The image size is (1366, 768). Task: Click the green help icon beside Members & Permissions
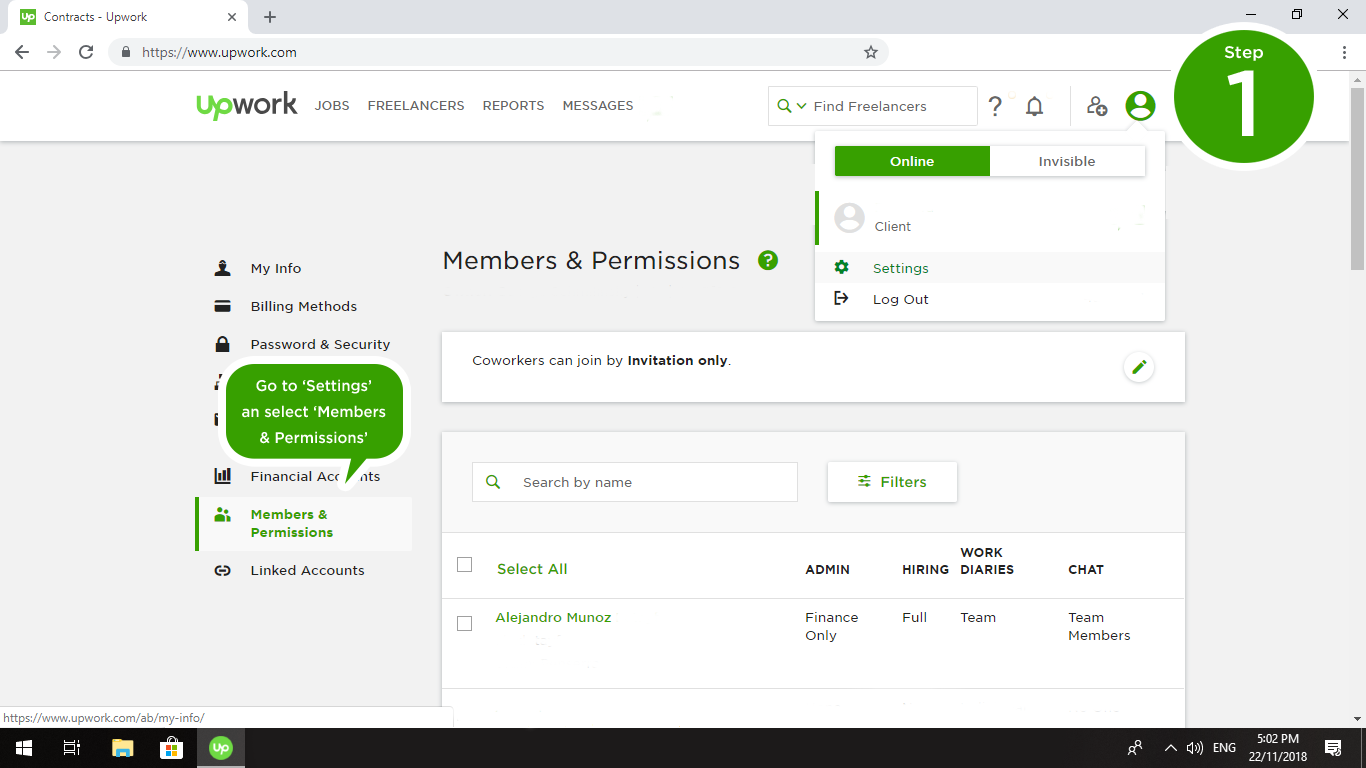click(768, 261)
